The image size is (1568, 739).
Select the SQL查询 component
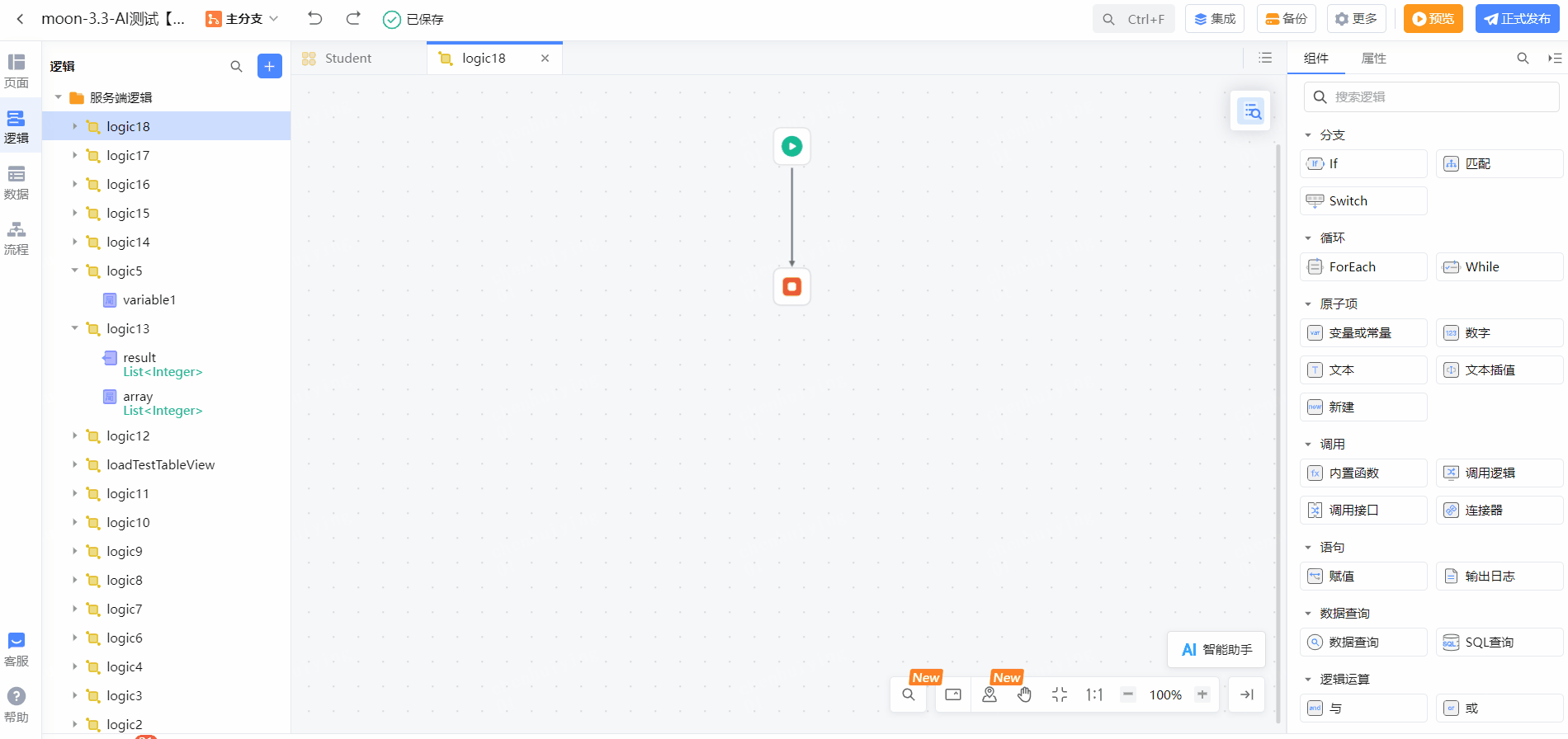[x=1500, y=642]
